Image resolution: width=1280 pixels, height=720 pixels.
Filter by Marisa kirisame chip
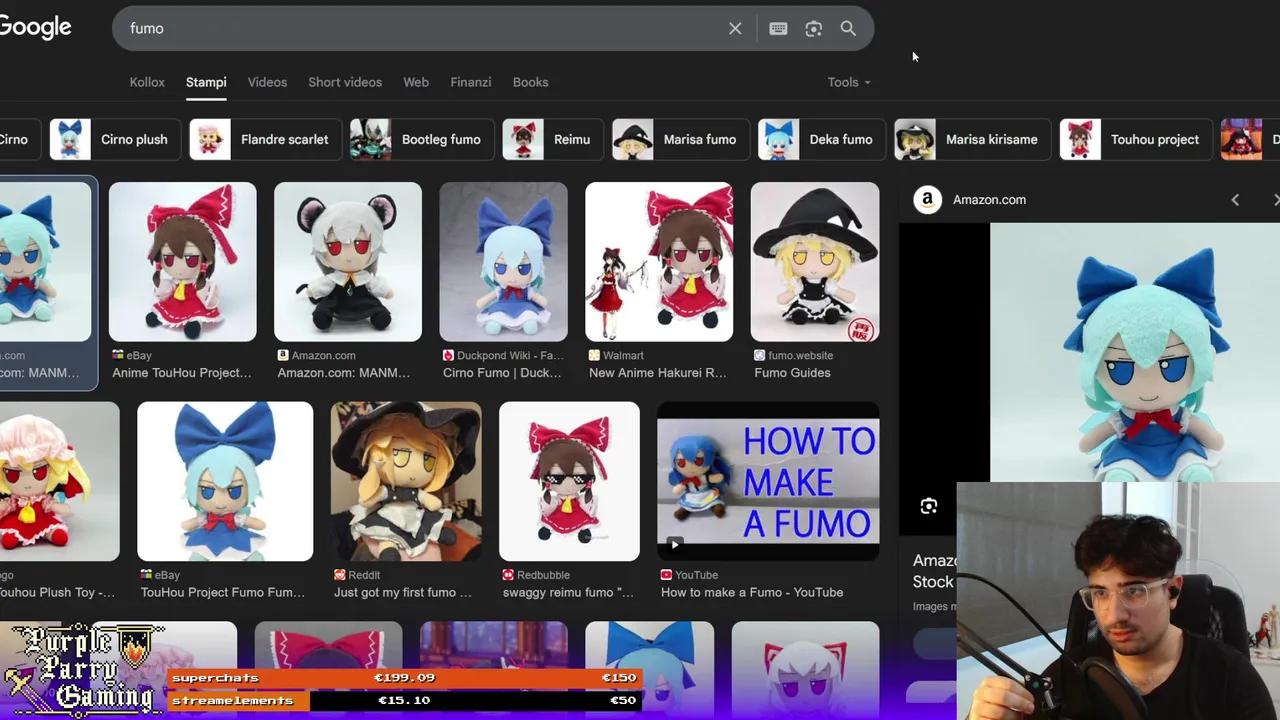tap(972, 139)
